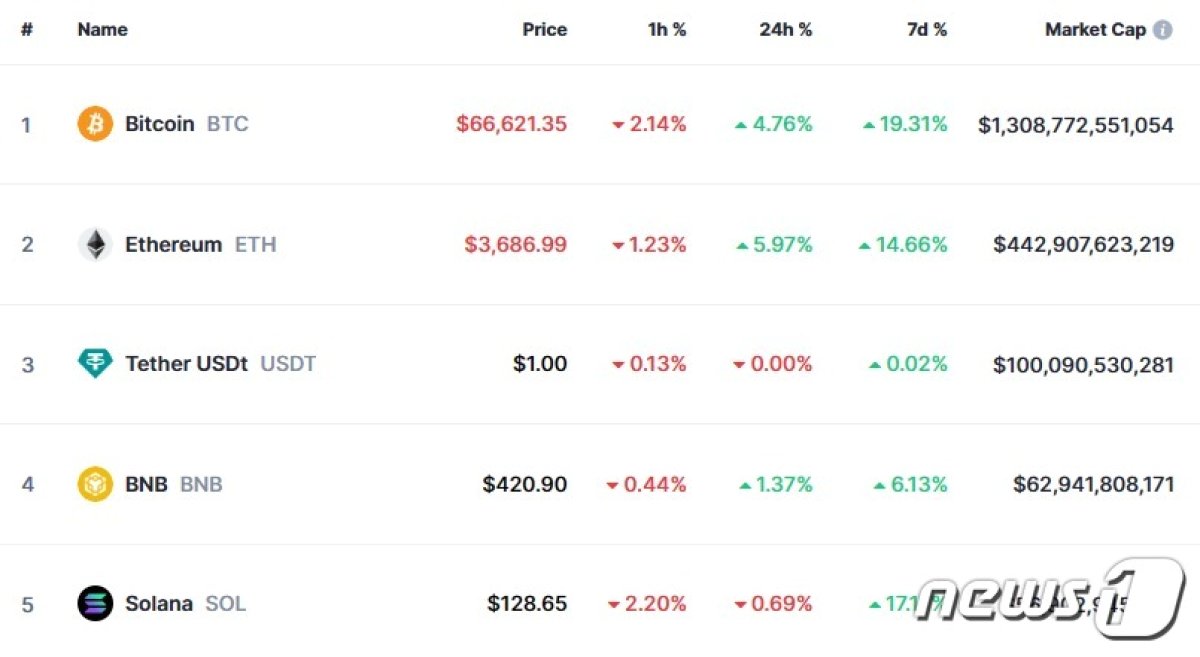The width and height of the screenshot is (1200, 657).
Task: Open the Bitcoin coin page link
Action: pyautogui.click(x=160, y=124)
